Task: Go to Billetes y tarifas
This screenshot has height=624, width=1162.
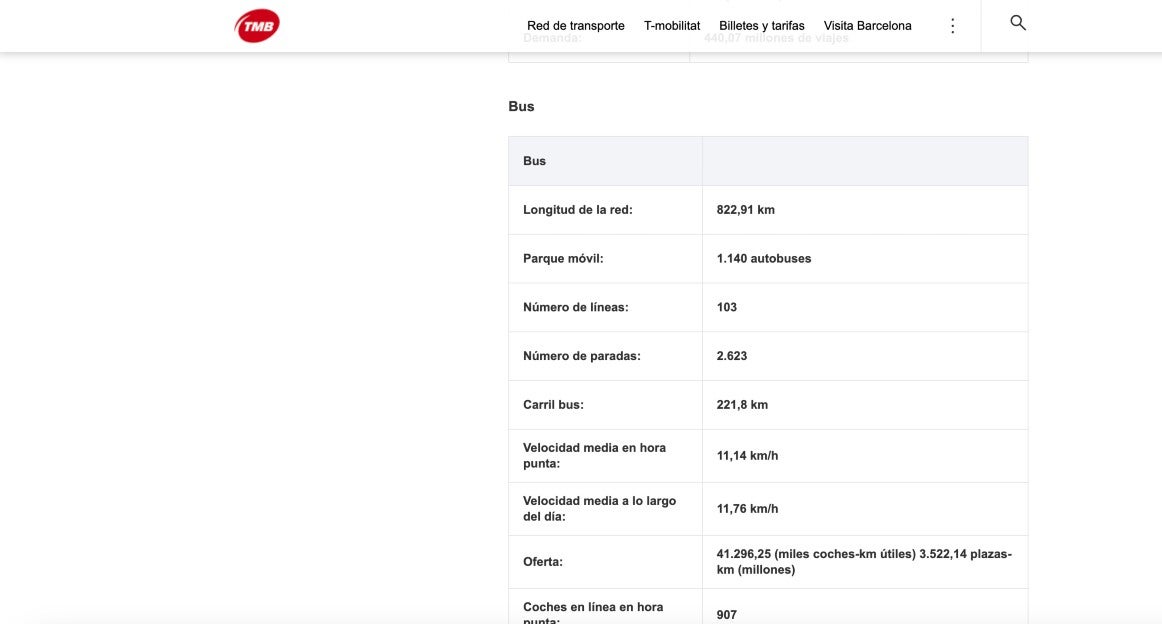Action: [x=761, y=26]
